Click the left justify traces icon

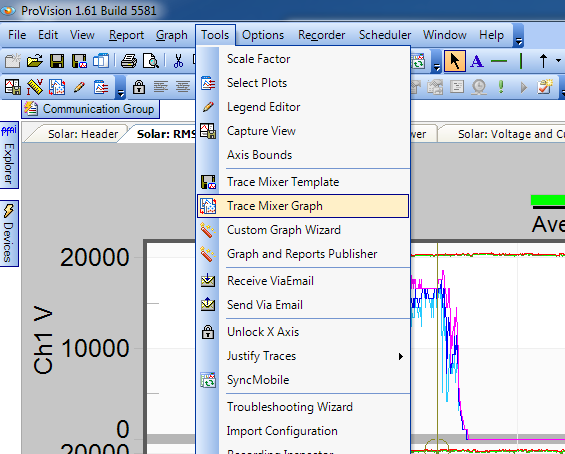tap(161, 87)
